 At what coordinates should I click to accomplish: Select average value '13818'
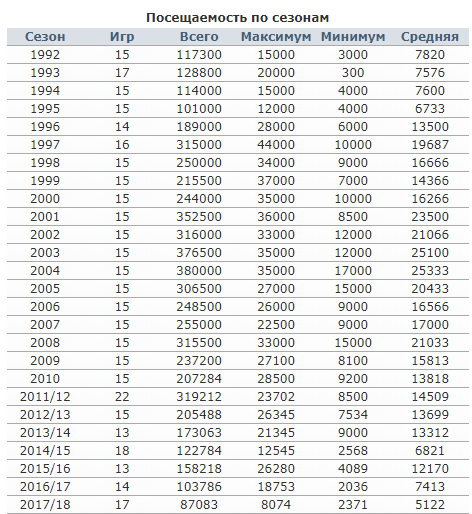(430, 379)
